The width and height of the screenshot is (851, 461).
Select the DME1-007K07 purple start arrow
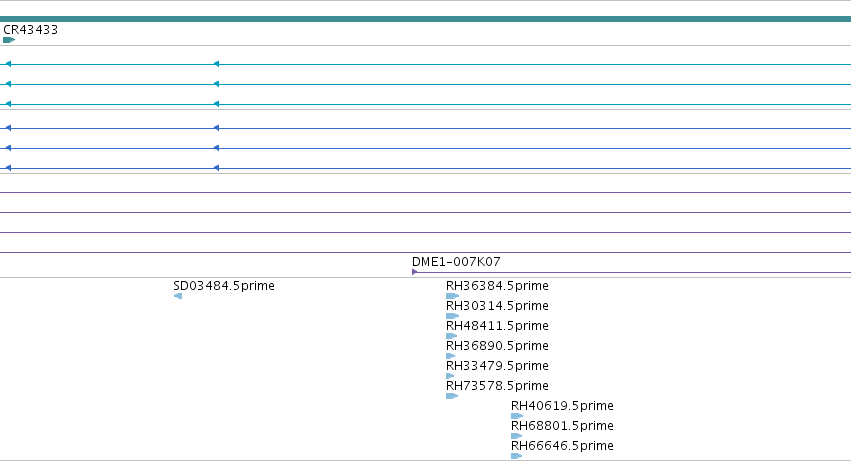click(x=415, y=272)
